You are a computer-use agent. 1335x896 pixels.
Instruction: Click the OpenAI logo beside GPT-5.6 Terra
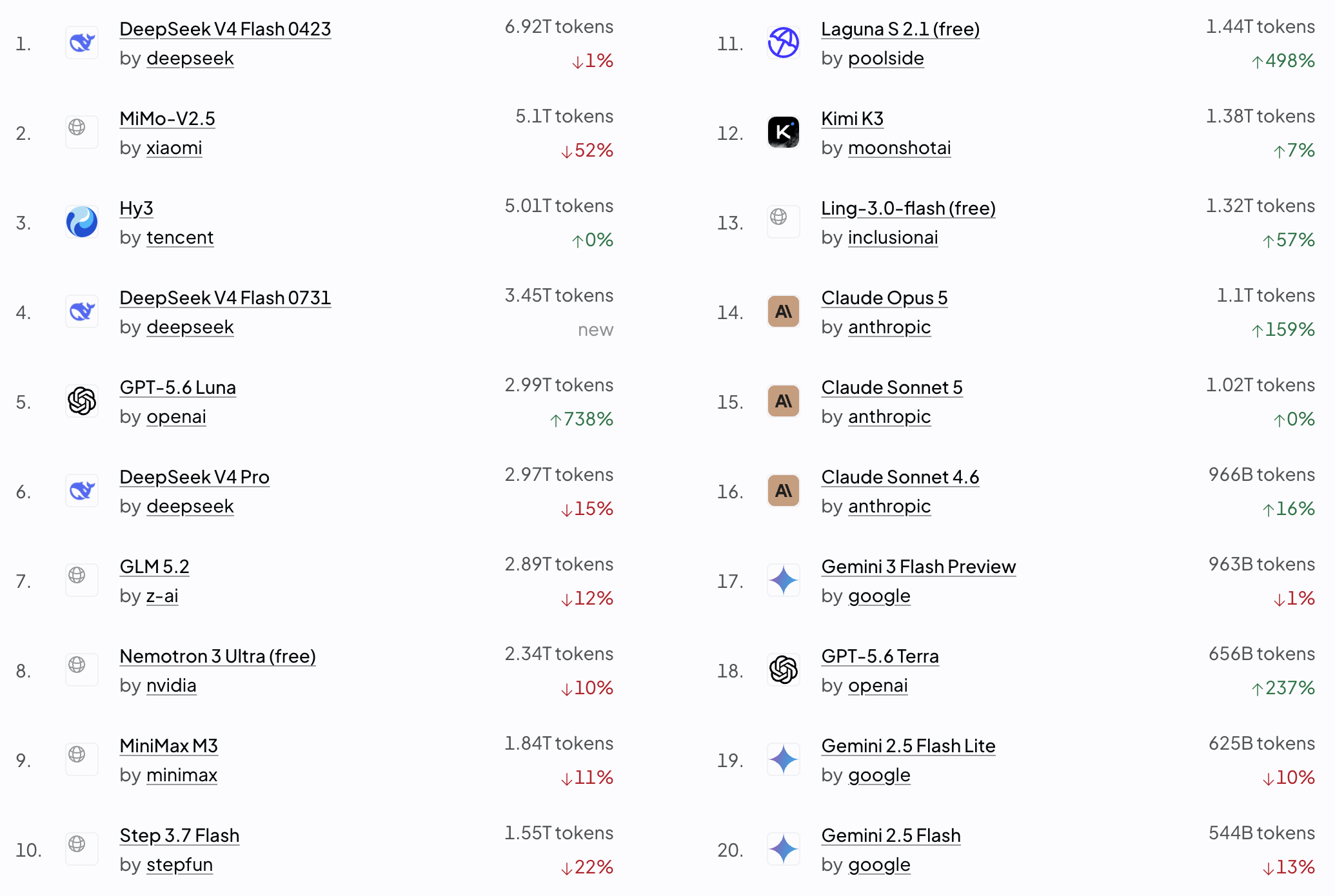click(784, 670)
